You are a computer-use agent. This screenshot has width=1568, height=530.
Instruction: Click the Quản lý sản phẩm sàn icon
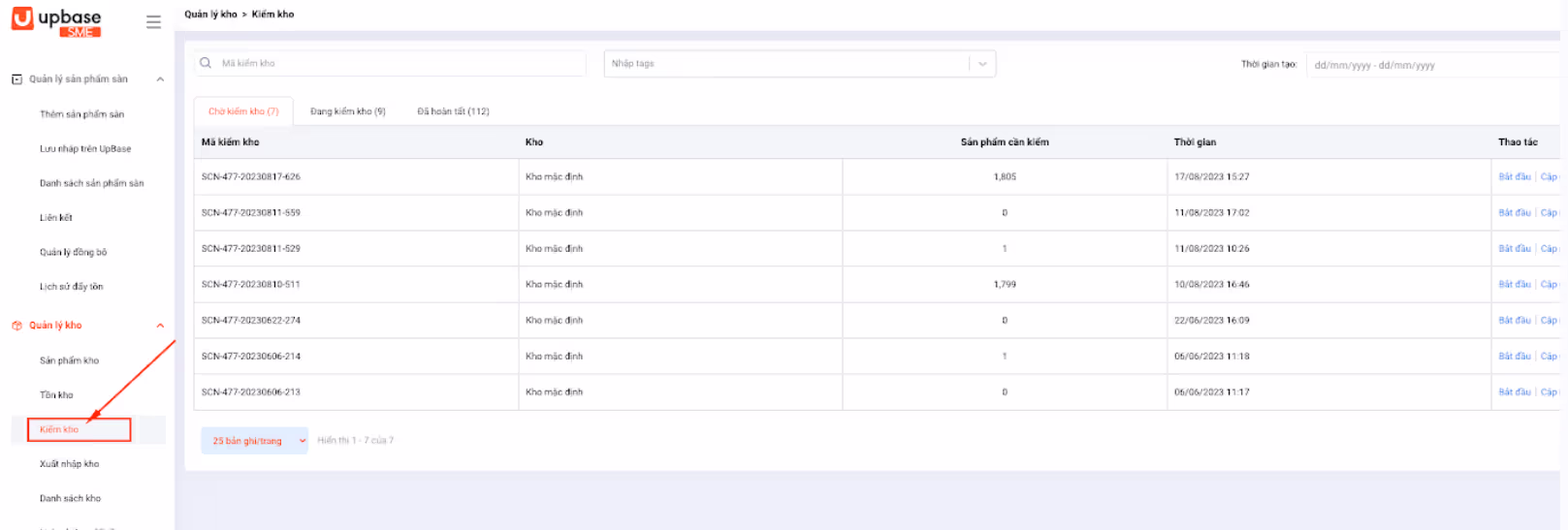click(x=16, y=79)
